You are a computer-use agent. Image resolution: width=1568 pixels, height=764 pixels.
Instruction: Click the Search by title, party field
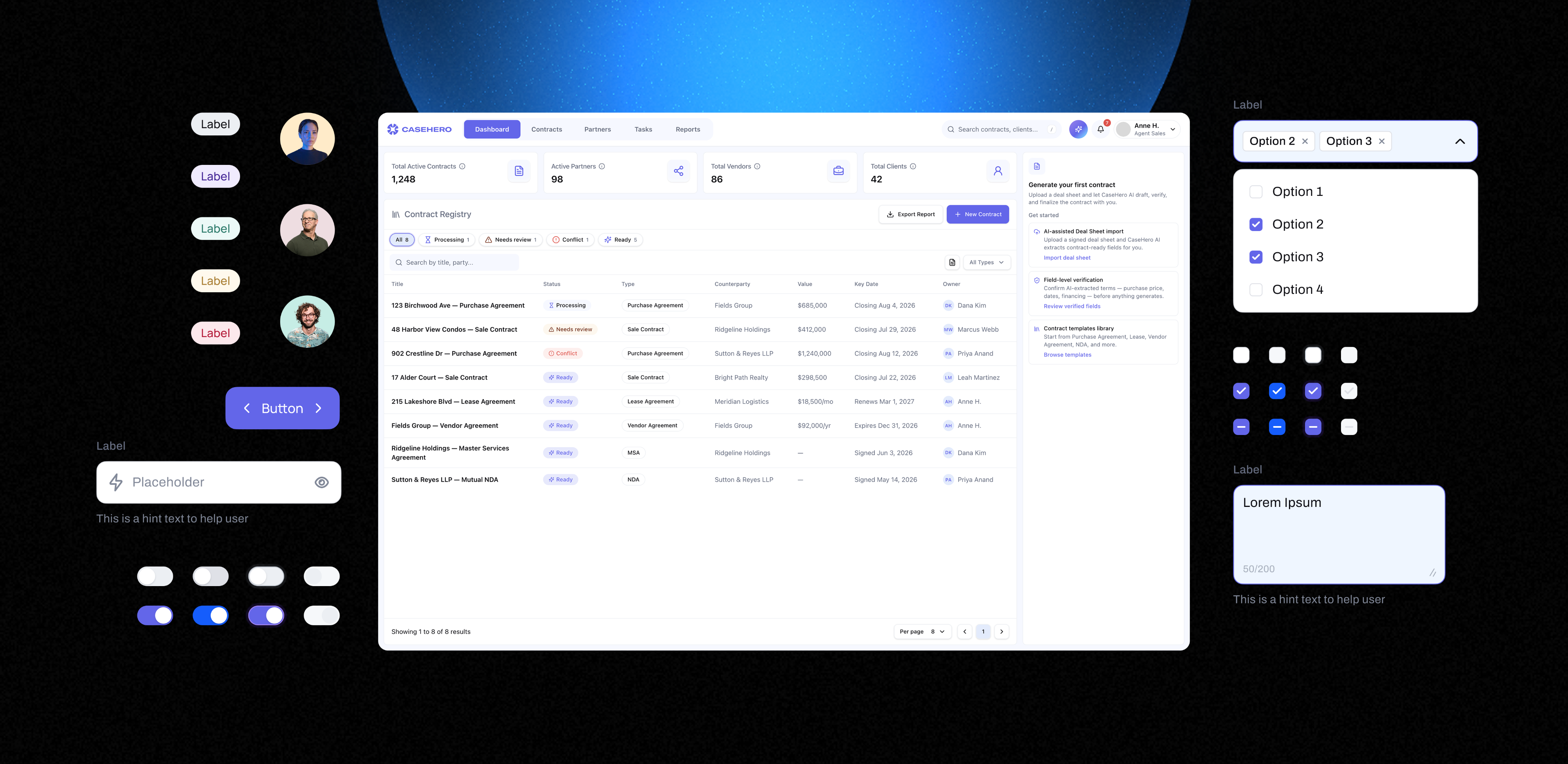pyautogui.click(x=454, y=262)
